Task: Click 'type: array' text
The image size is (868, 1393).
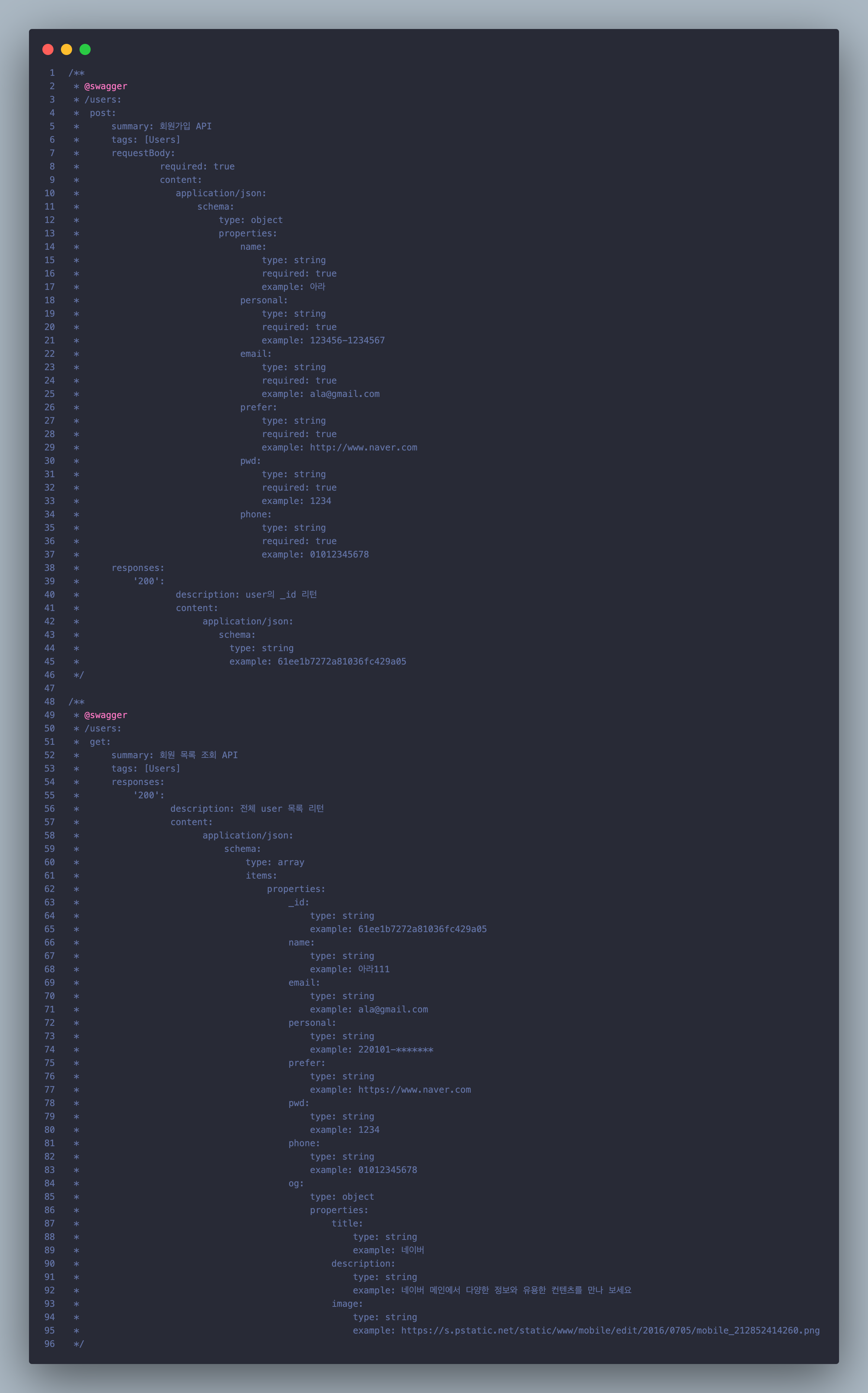Action: coord(275,862)
